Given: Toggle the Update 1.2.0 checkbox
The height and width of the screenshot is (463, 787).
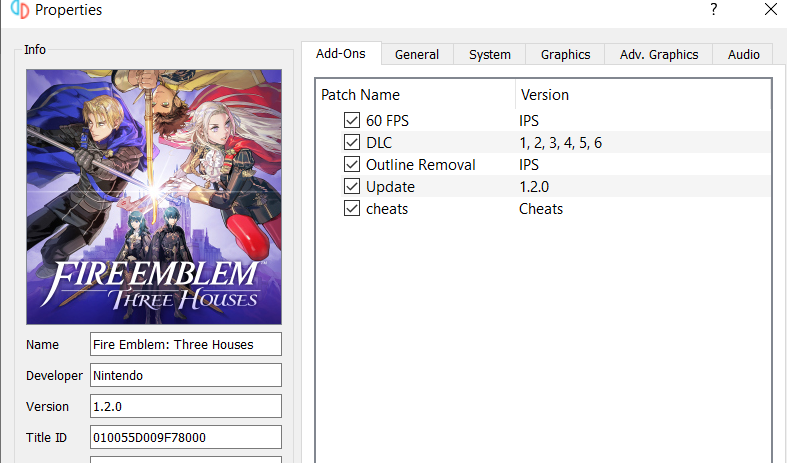Looking at the screenshot, I should pos(352,186).
